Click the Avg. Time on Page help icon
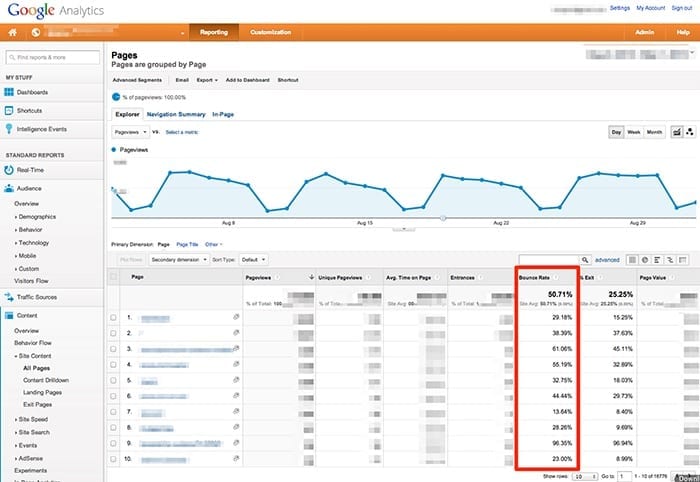The width and height of the screenshot is (700, 482). [437, 278]
